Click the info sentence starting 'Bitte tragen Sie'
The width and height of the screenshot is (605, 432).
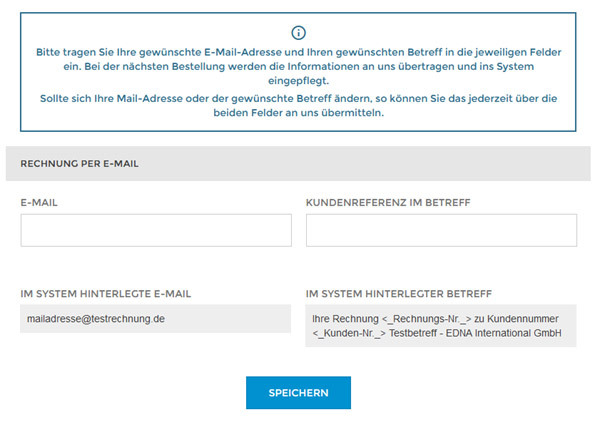(x=298, y=50)
